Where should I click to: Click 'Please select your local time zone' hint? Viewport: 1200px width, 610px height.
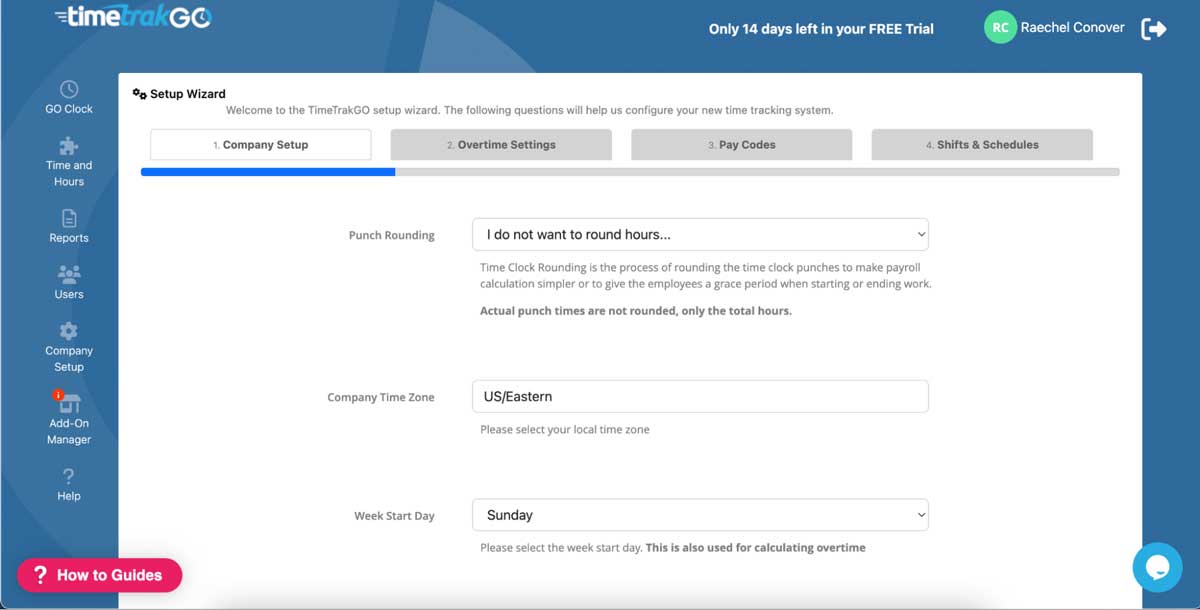click(565, 430)
